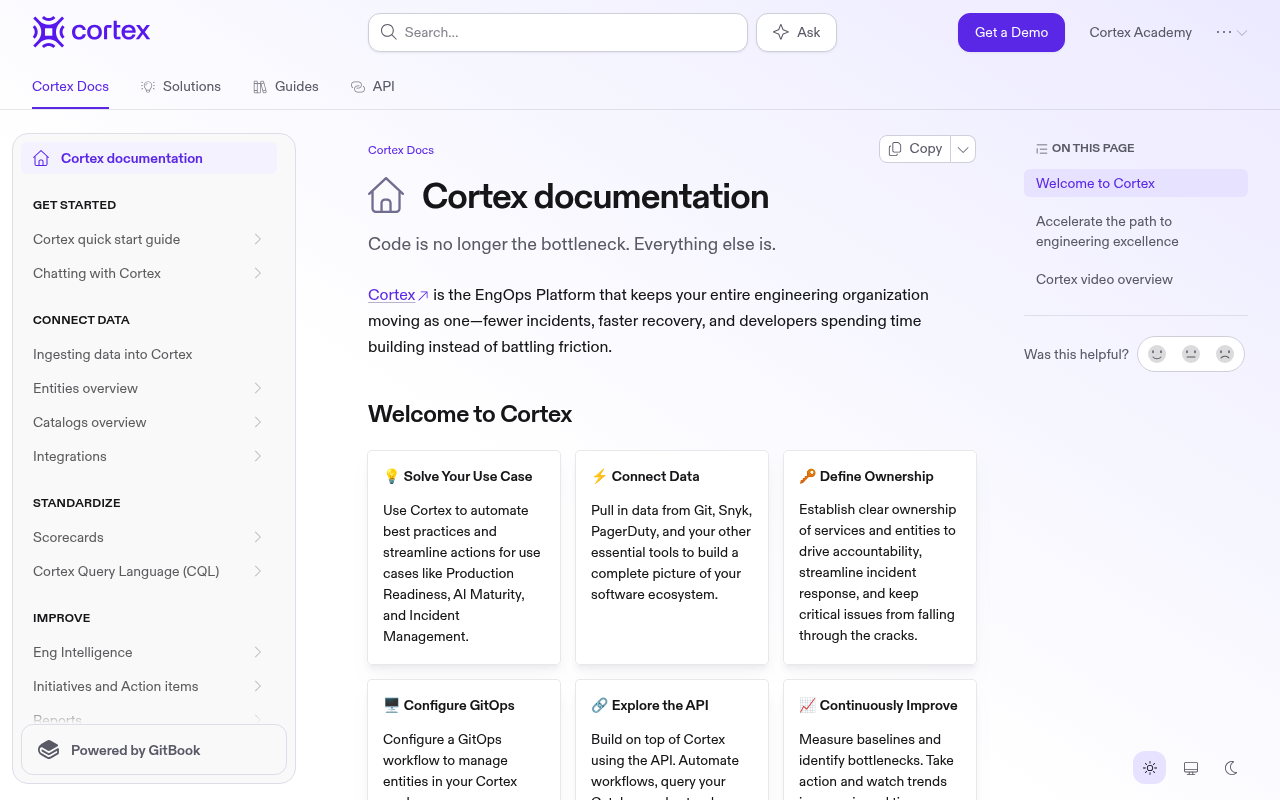Switch to system theme

pyautogui.click(x=1191, y=768)
